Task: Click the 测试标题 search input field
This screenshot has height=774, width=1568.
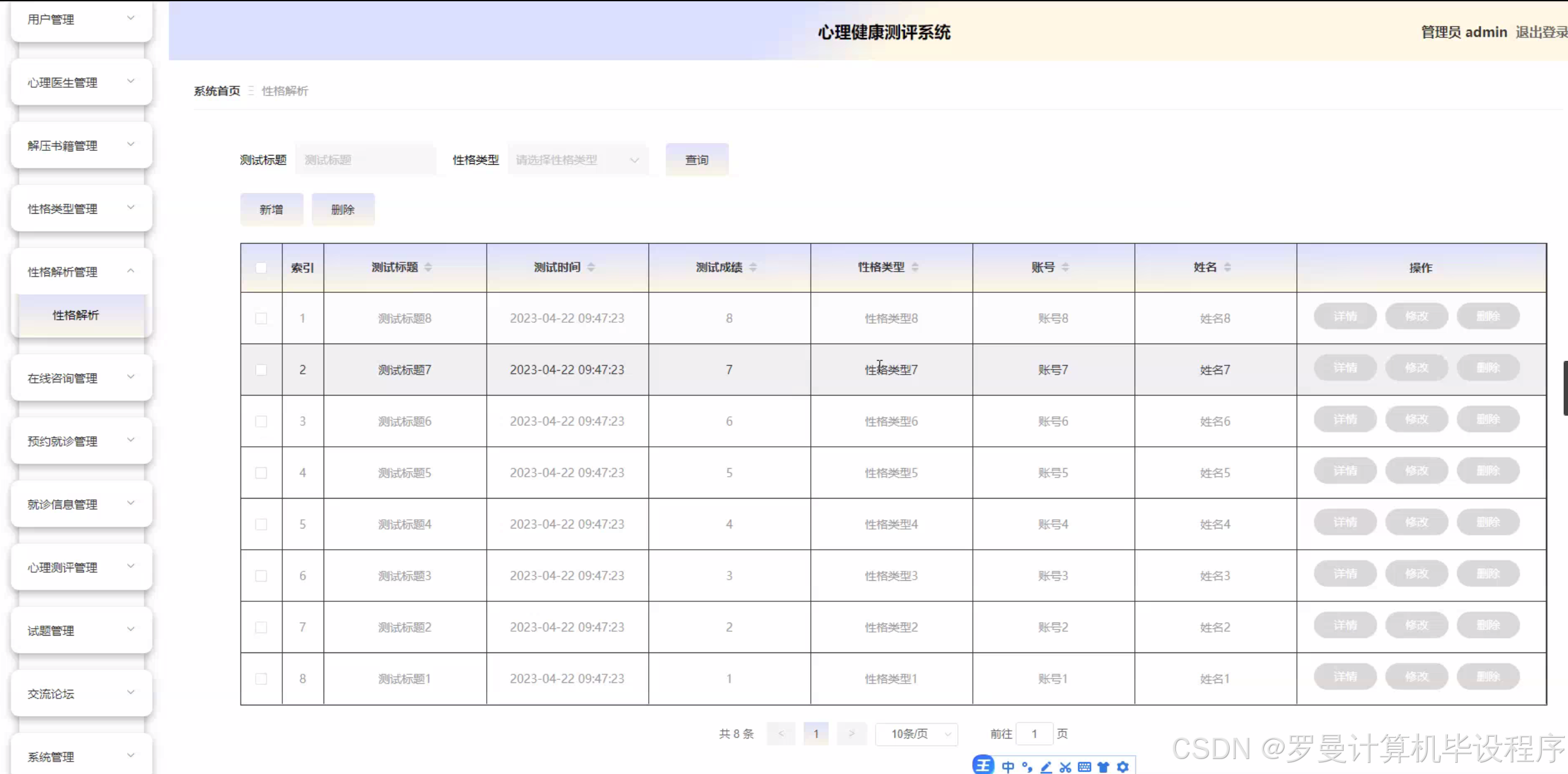Action: pyautogui.click(x=366, y=160)
